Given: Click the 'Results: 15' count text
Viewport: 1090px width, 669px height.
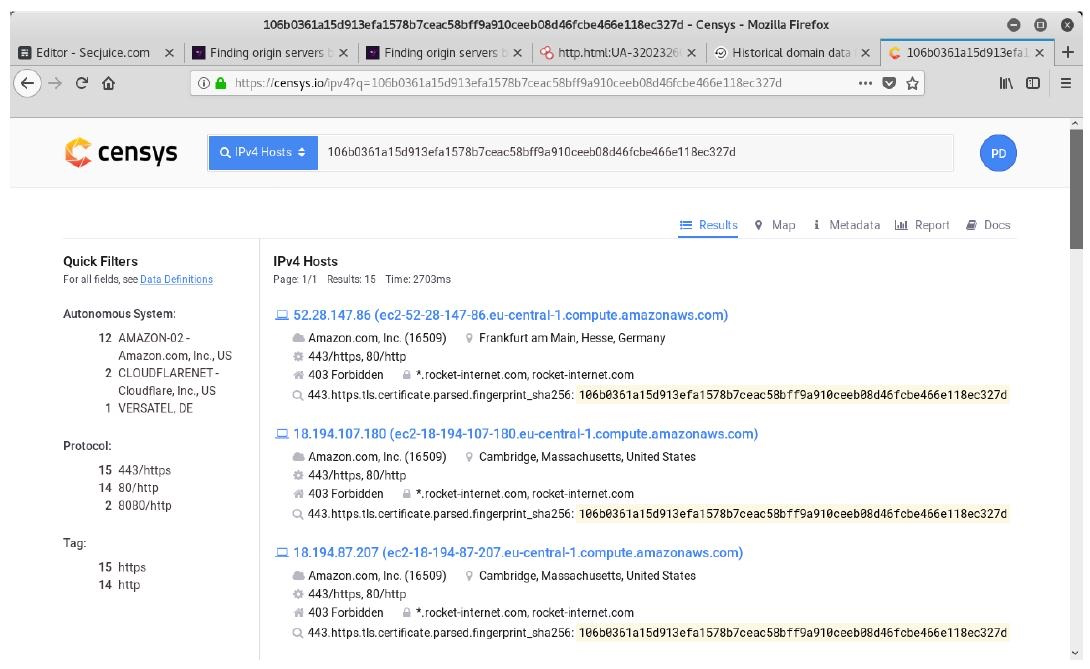Looking at the screenshot, I should [x=351, y=280].
